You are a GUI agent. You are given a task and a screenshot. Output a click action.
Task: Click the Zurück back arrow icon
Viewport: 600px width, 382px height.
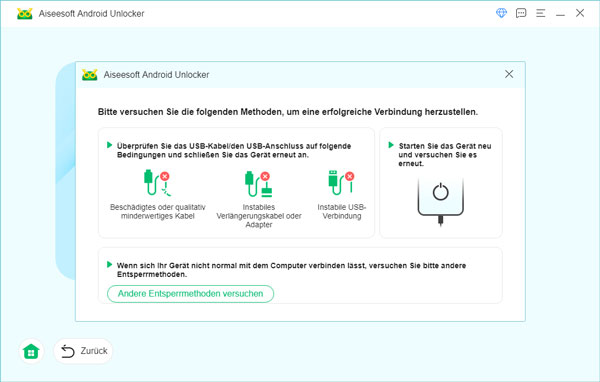pos(68,351)
